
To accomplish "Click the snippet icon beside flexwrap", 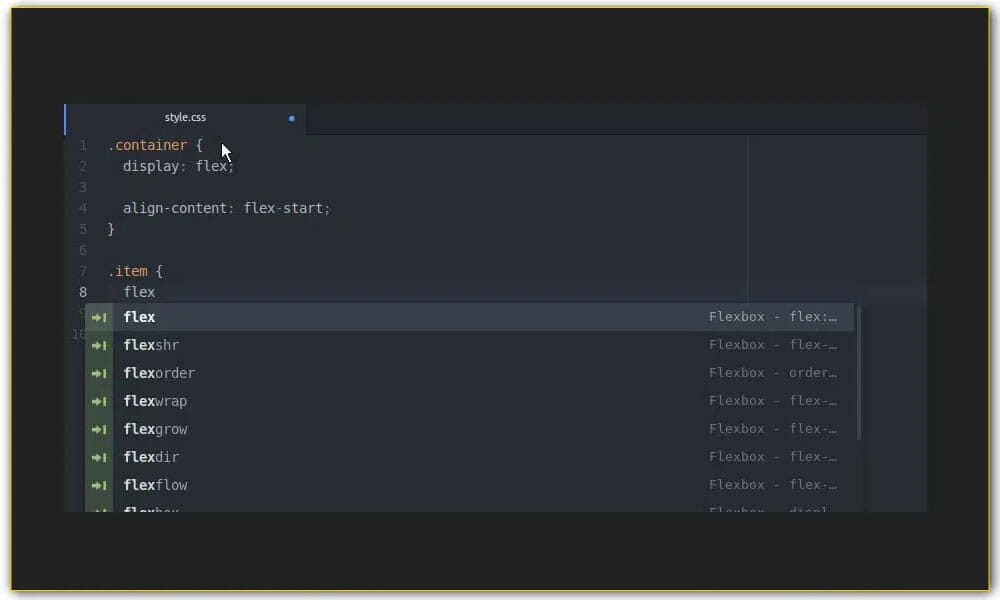I will (x=99, y=401).
